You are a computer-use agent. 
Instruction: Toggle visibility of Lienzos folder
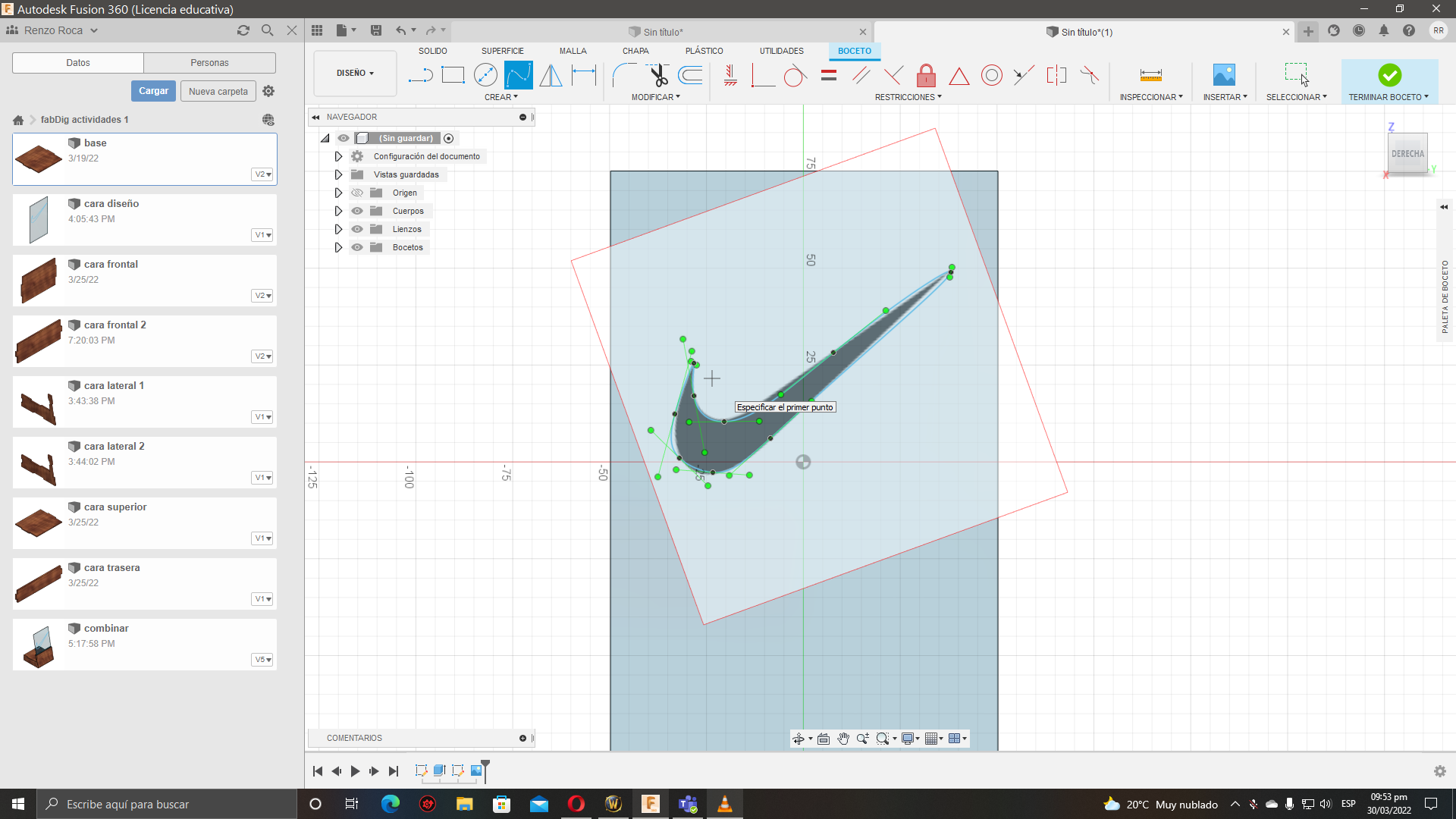pyautogui.click(x=357, y=229)
